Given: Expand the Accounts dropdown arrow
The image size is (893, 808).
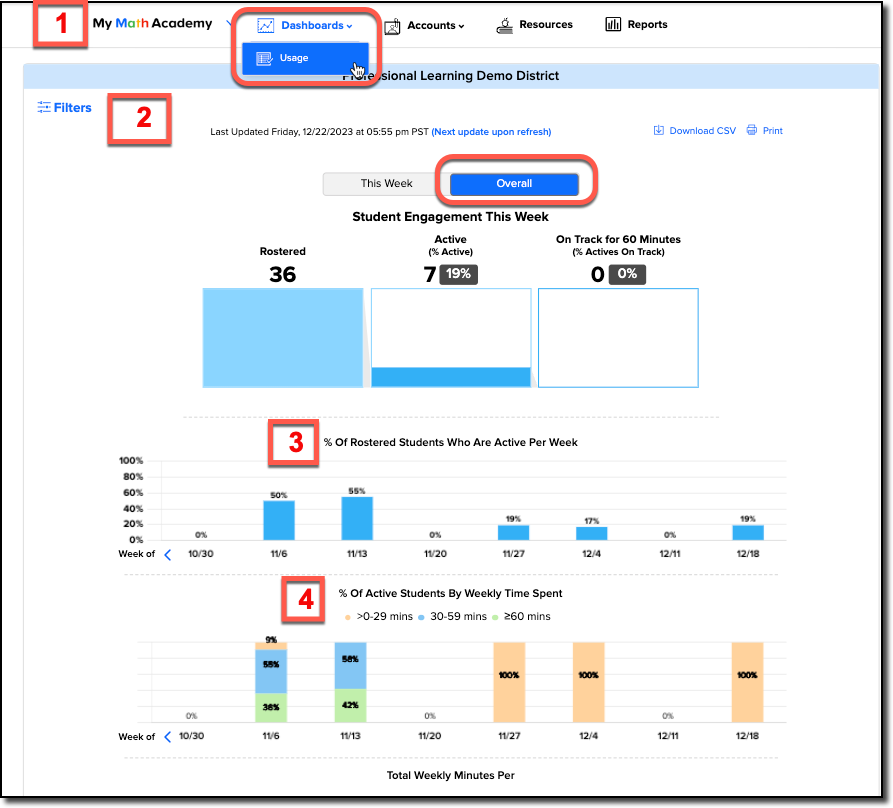Looking at the screenshot, I should pyautogui.click(x=461, y=26).
